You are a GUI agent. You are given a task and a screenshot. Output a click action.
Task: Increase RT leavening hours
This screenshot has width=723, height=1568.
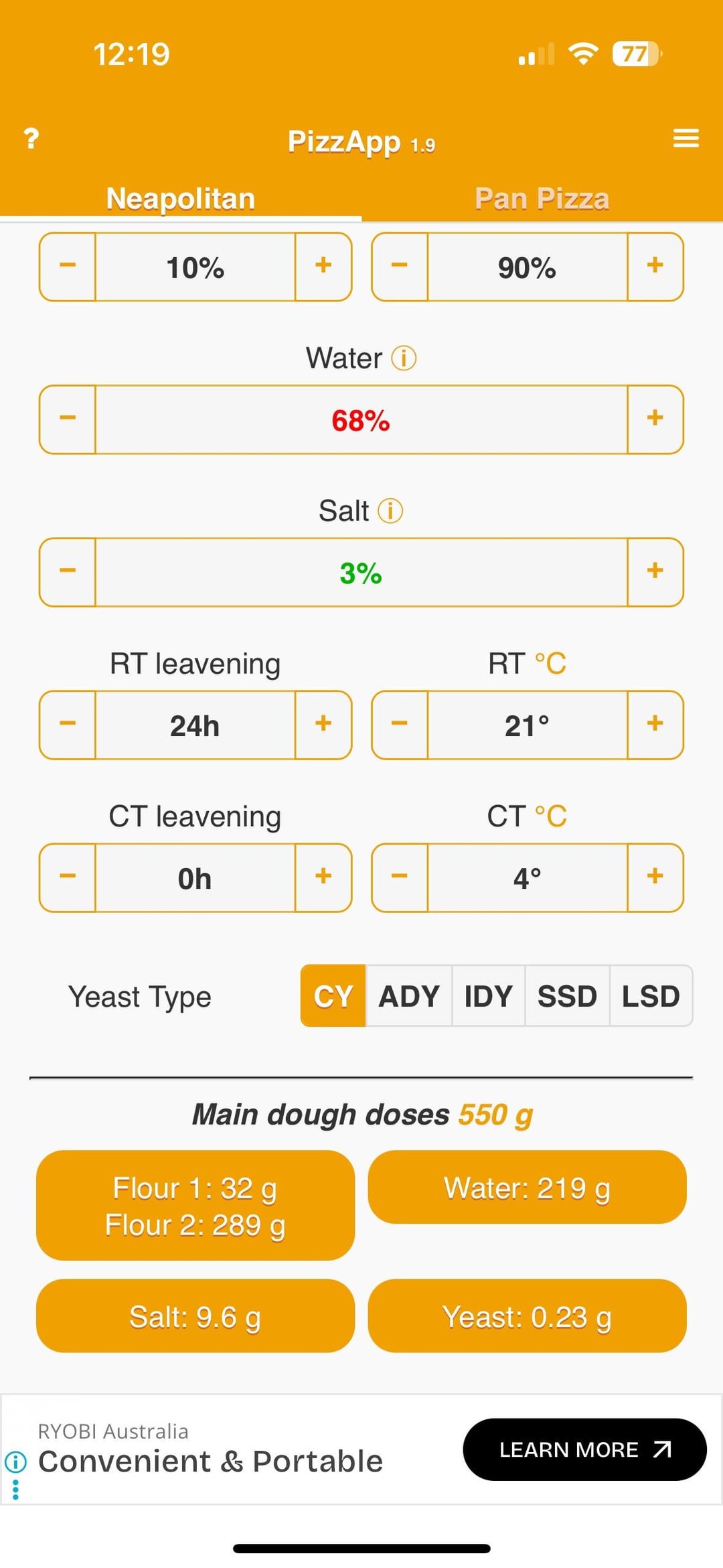coord(323,724)
